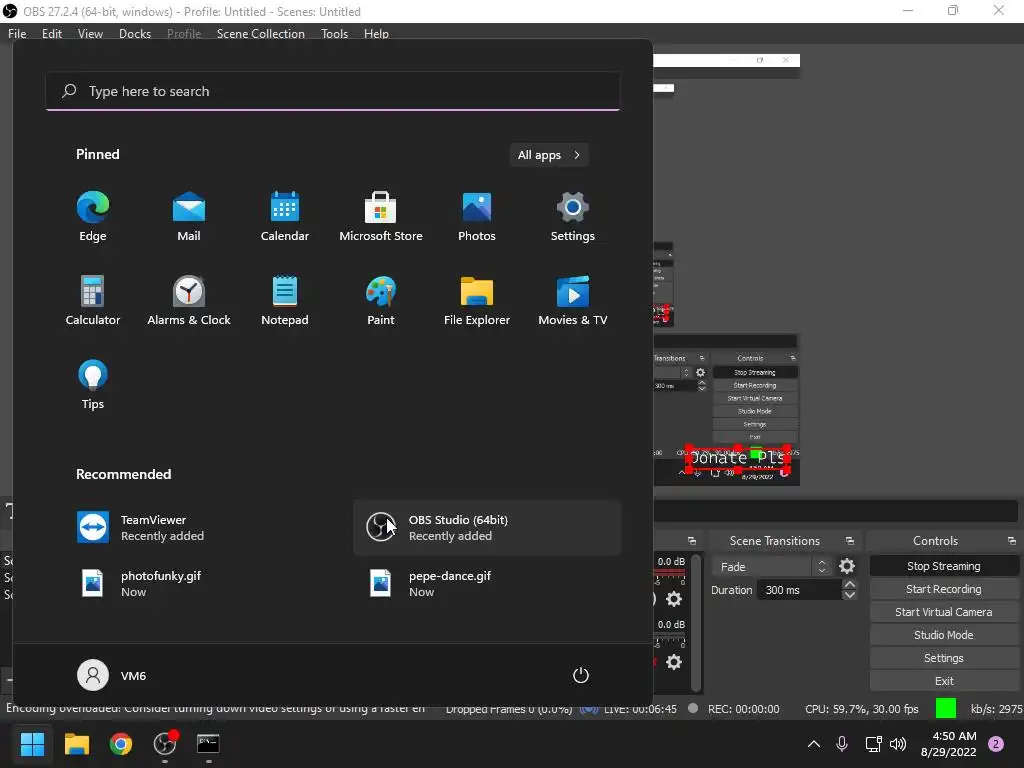Click the audio mixer vertical scrollbar
The image size is (1024, 768).
(696, 622)
